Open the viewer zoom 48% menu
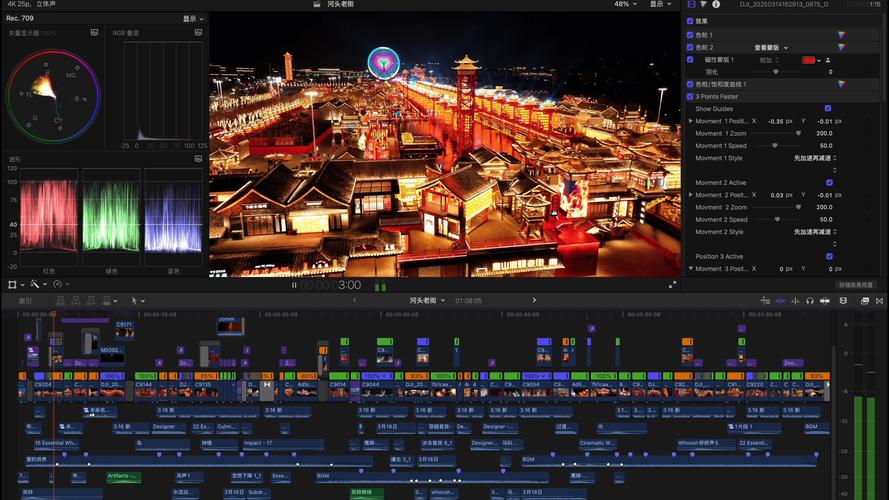The height and width of the screenshot is (500, 889). tap(625, 4)
